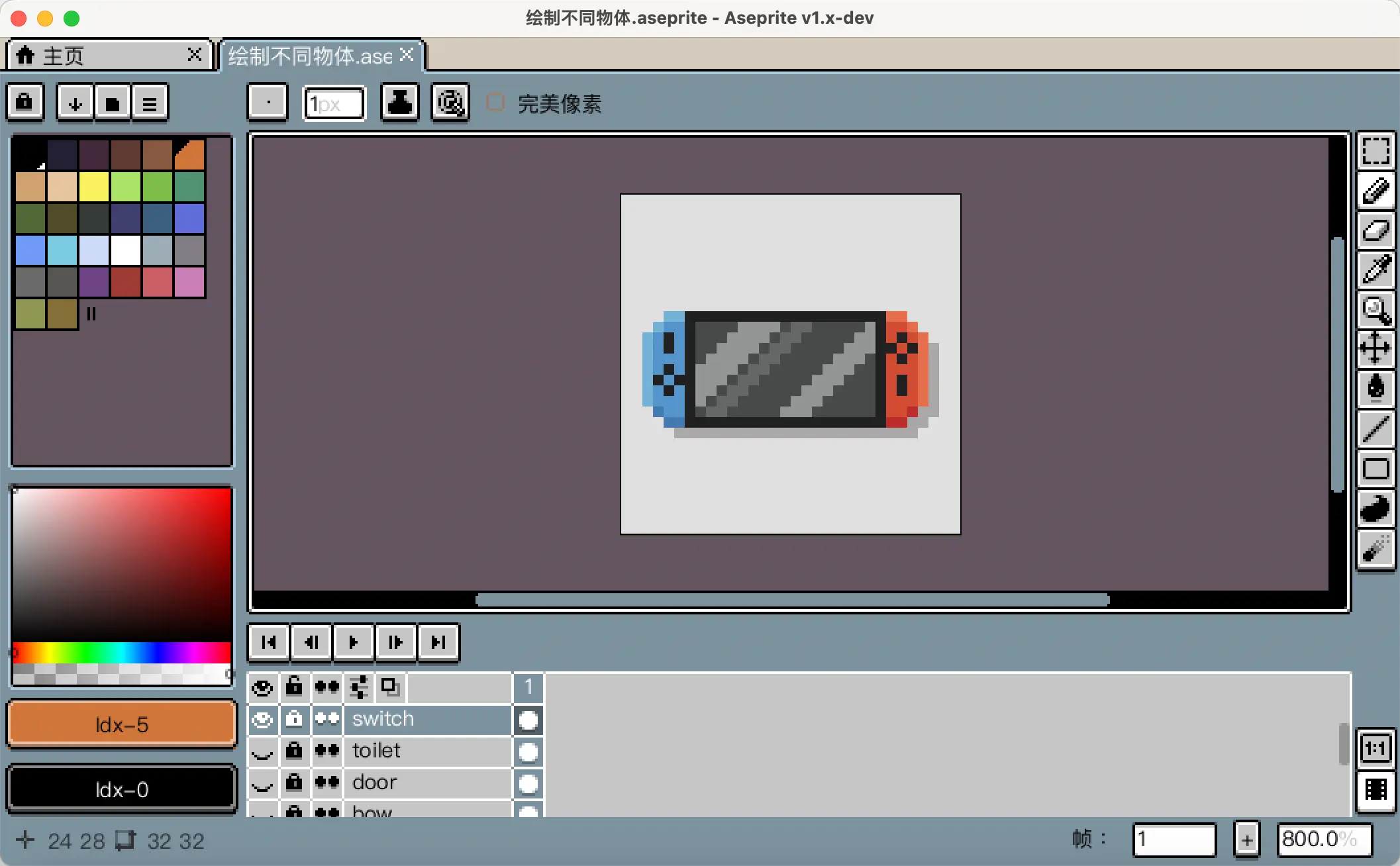The image size is (1400, 866).
Task: Click the foreground color Idx-5 button
Action: tap(122, 725)
